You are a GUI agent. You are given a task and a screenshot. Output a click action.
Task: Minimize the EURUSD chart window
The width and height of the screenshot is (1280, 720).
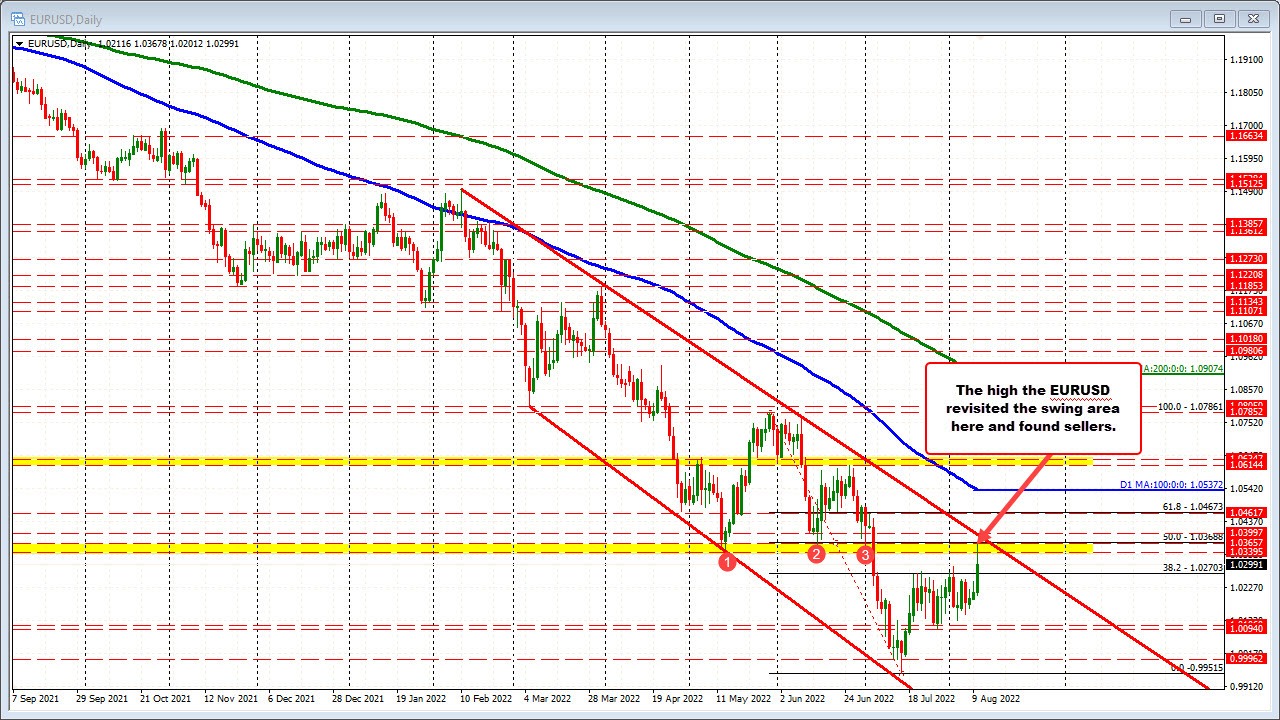point(1184,18)
